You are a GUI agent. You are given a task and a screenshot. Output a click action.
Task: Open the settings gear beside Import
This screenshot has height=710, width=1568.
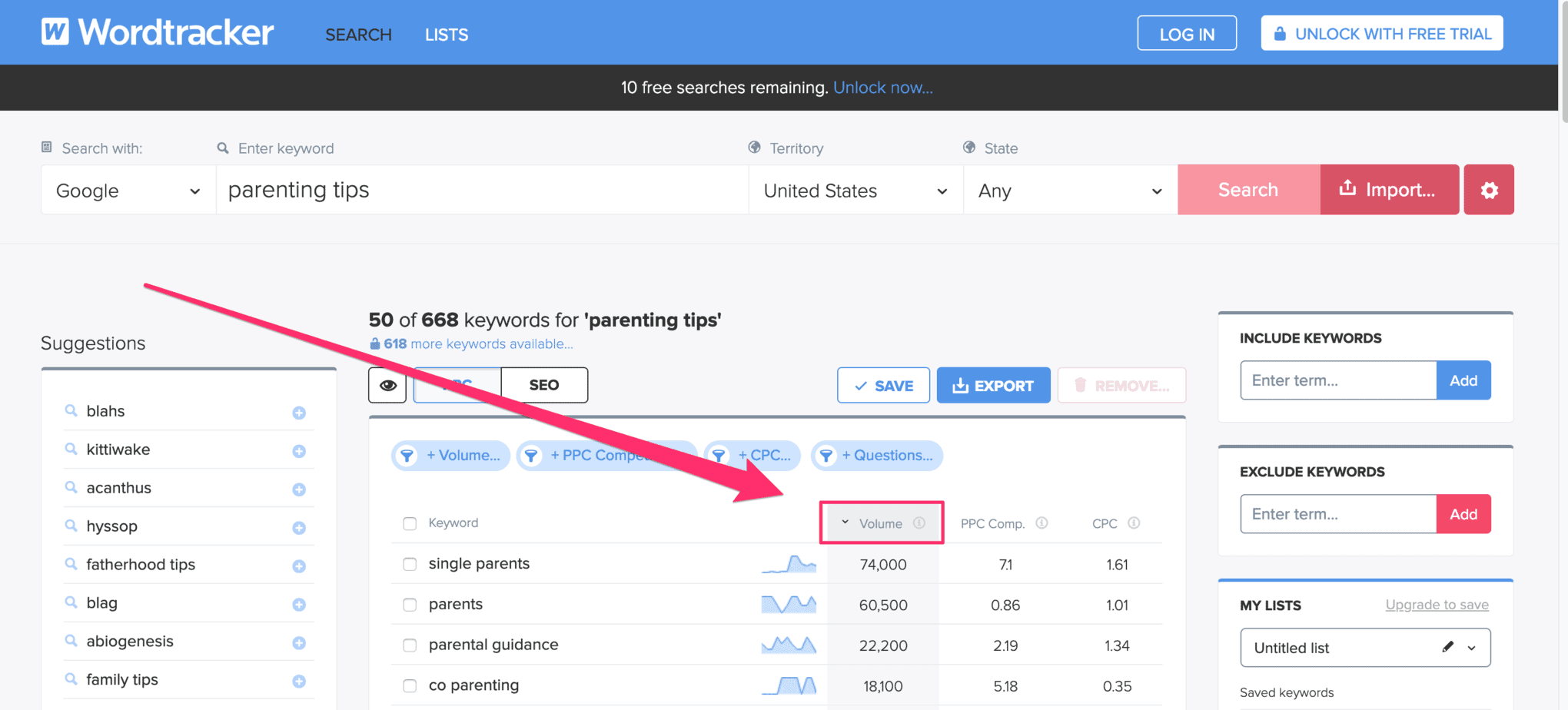[1488, 189]
